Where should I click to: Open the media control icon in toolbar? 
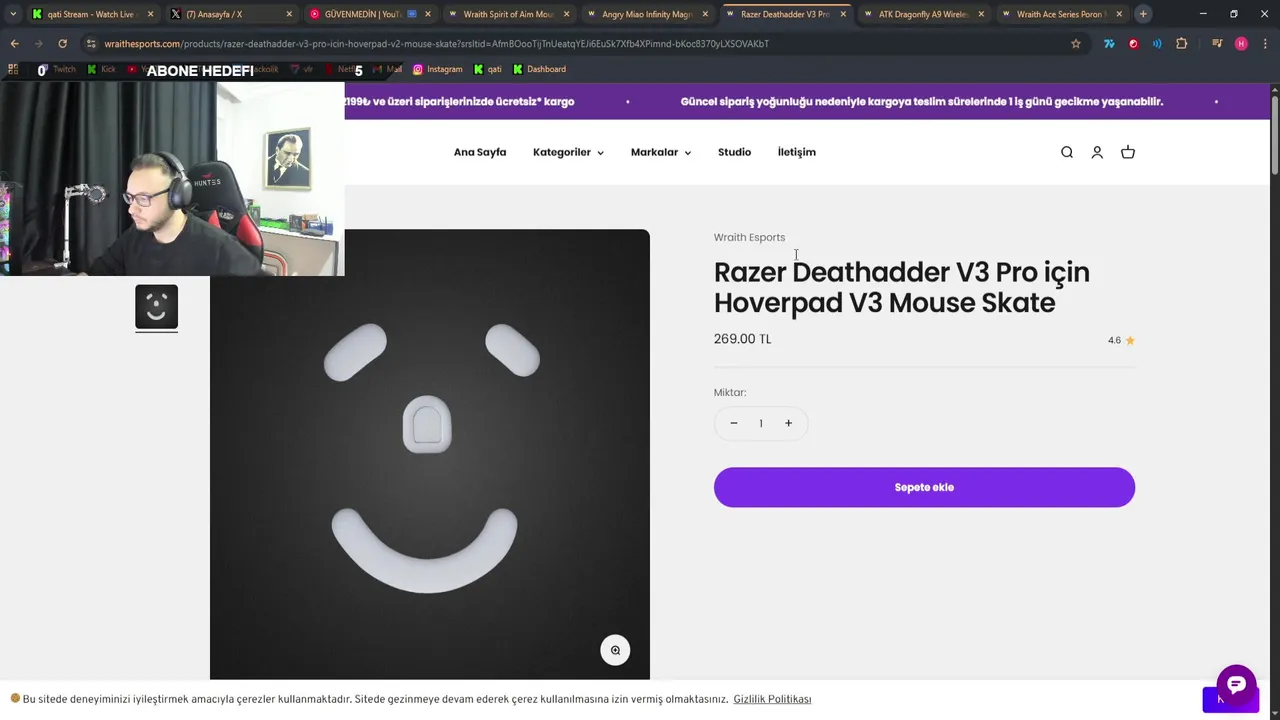[1217, 44]
